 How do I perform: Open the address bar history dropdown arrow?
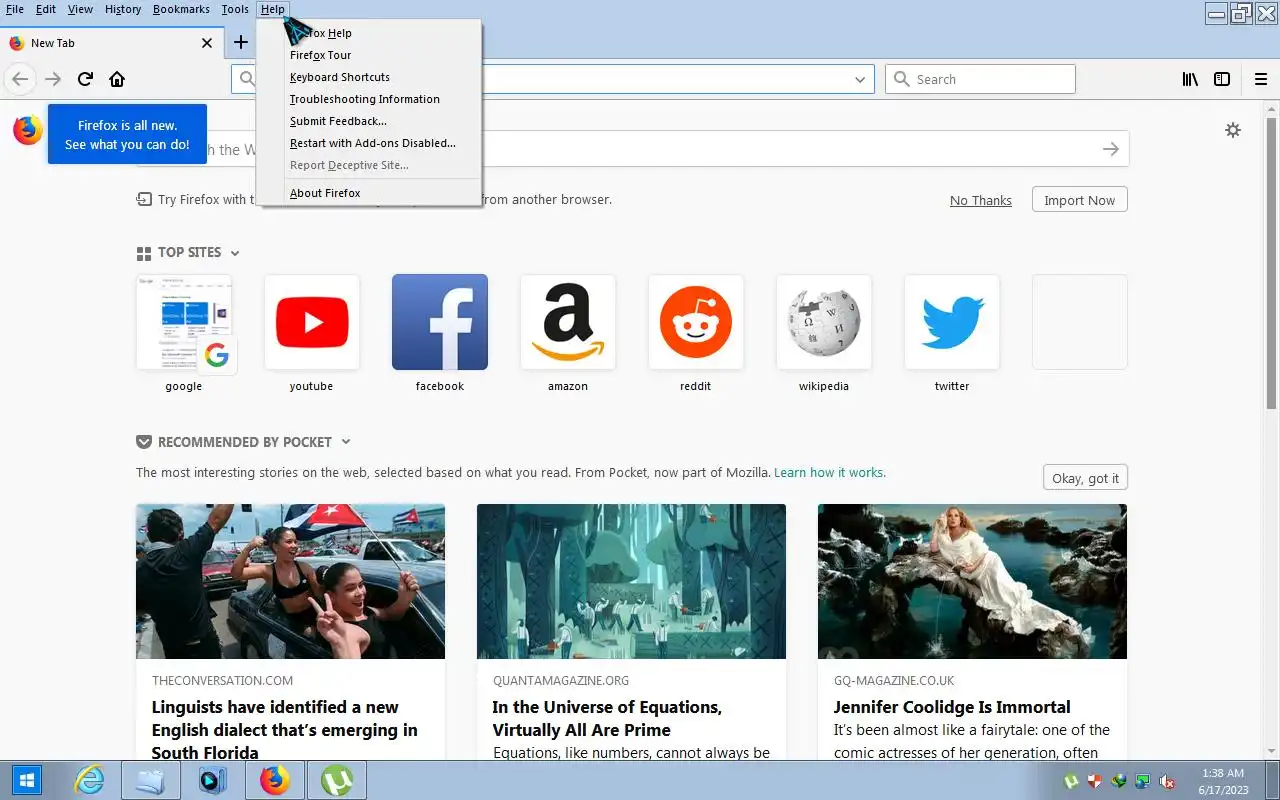click(860, 79)
